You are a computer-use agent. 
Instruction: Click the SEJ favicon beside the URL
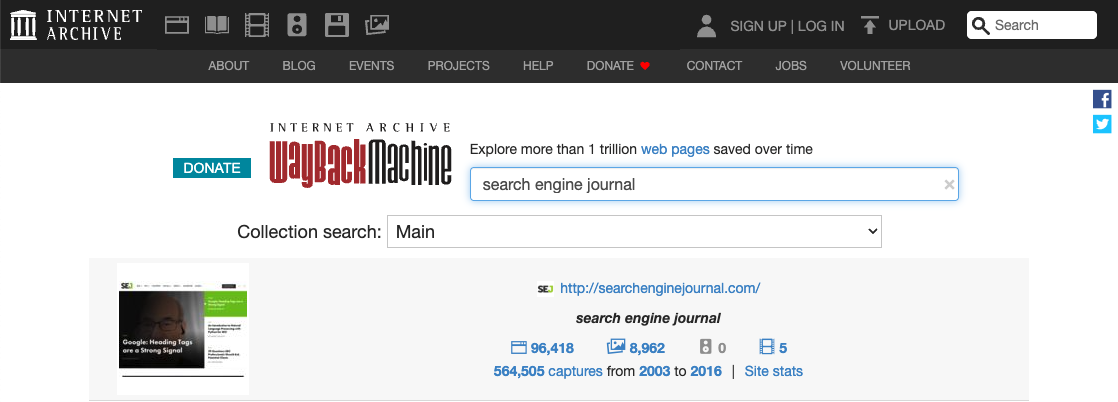point(545,289)
